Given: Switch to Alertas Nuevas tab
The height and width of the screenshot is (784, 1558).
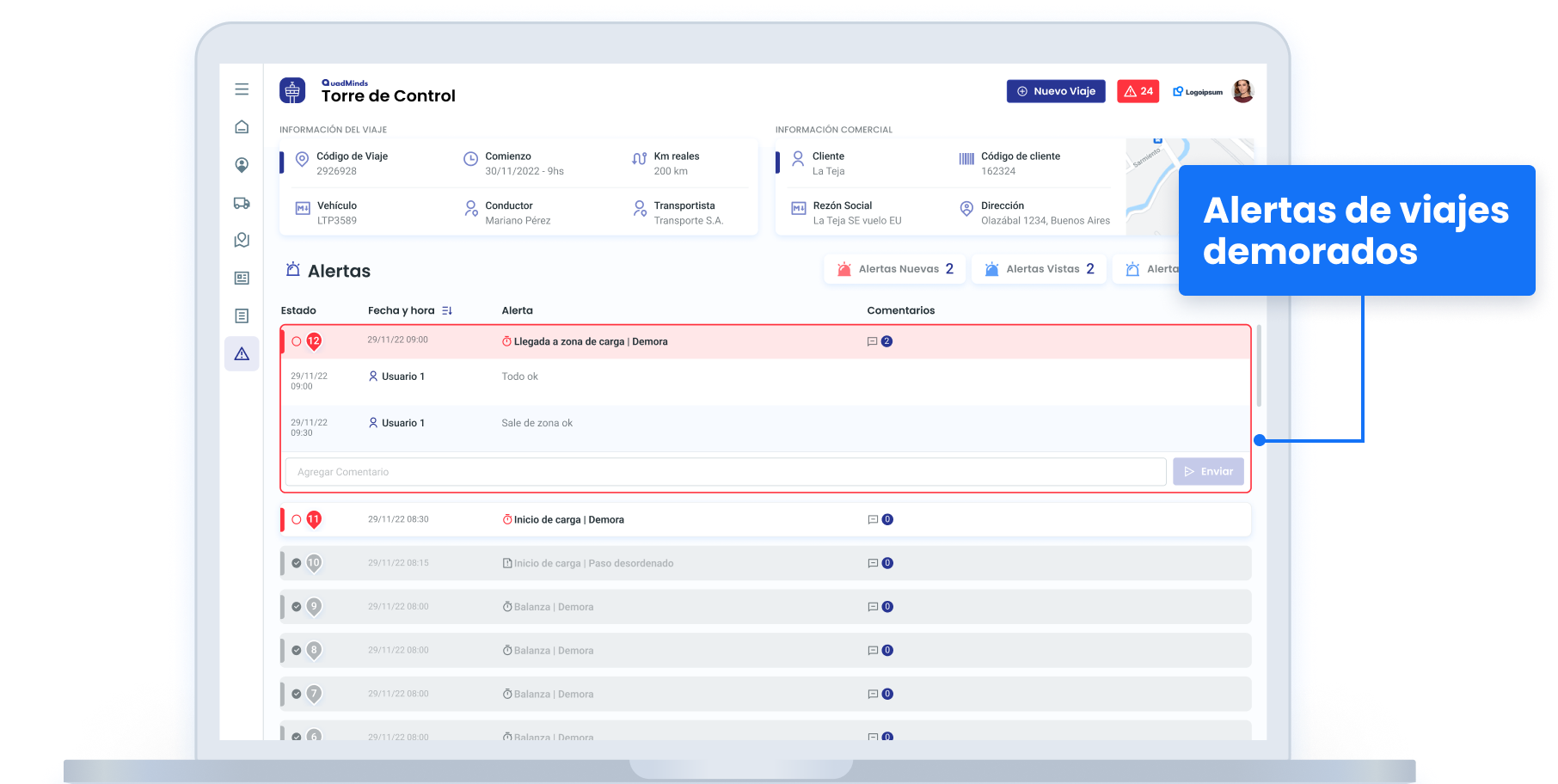Looking at the screenshot, I should click(895, 269).
